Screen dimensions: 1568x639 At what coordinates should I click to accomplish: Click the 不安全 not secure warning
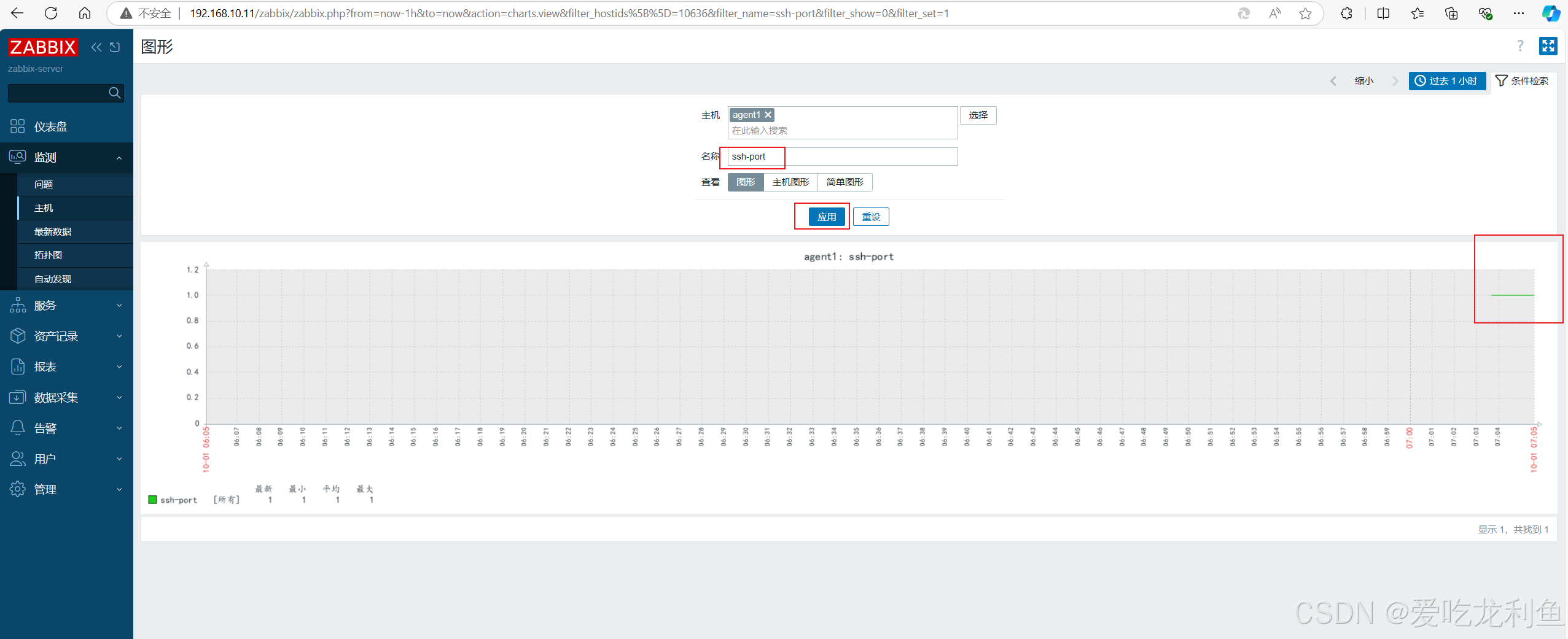click(x=146, y=14)
